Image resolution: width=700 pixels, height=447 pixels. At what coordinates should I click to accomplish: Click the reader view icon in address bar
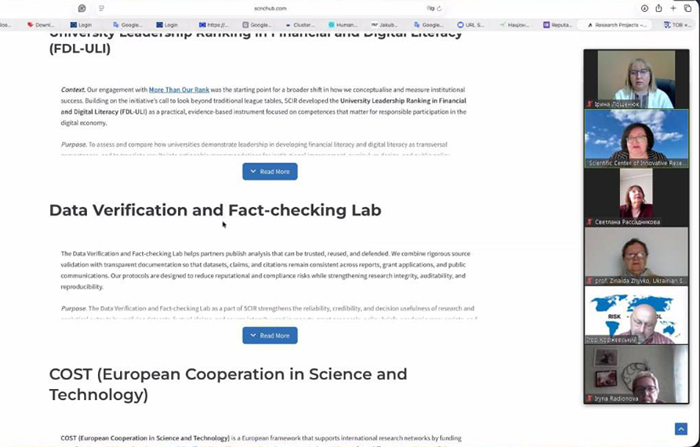101,8
